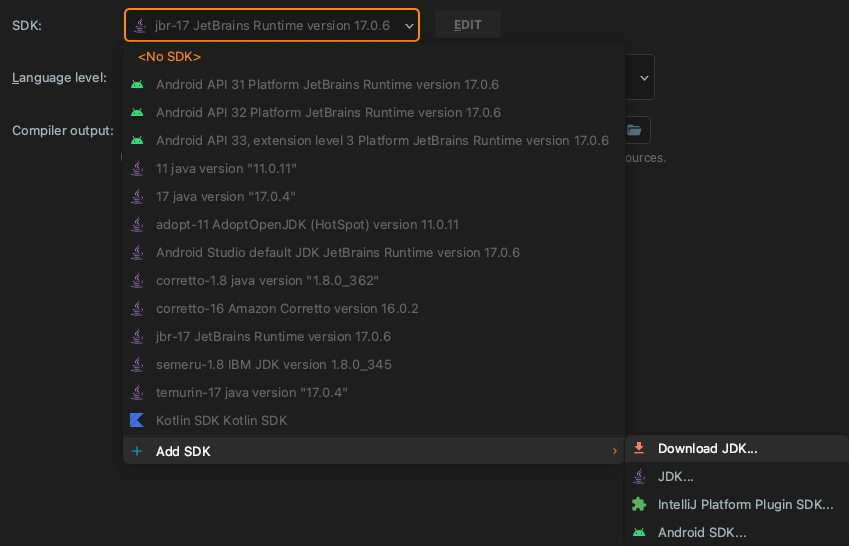
Task: Choose Kotlin SDK entry
Action: pos(374,421)
